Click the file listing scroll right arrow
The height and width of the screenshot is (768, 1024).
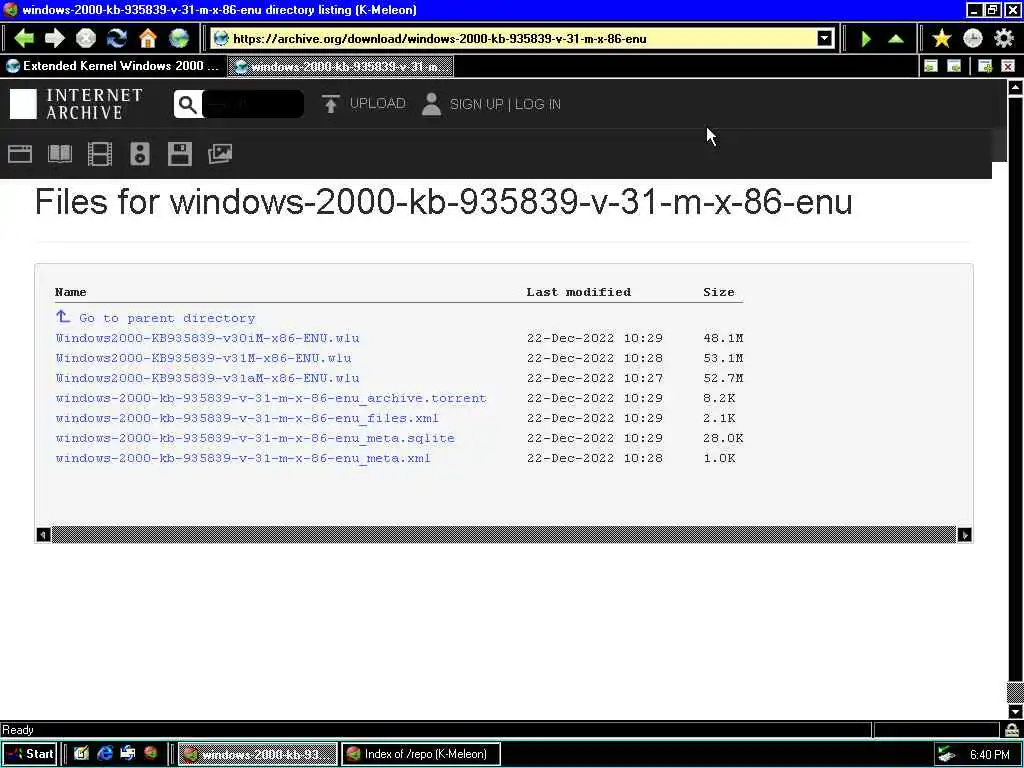coord(965,535)
